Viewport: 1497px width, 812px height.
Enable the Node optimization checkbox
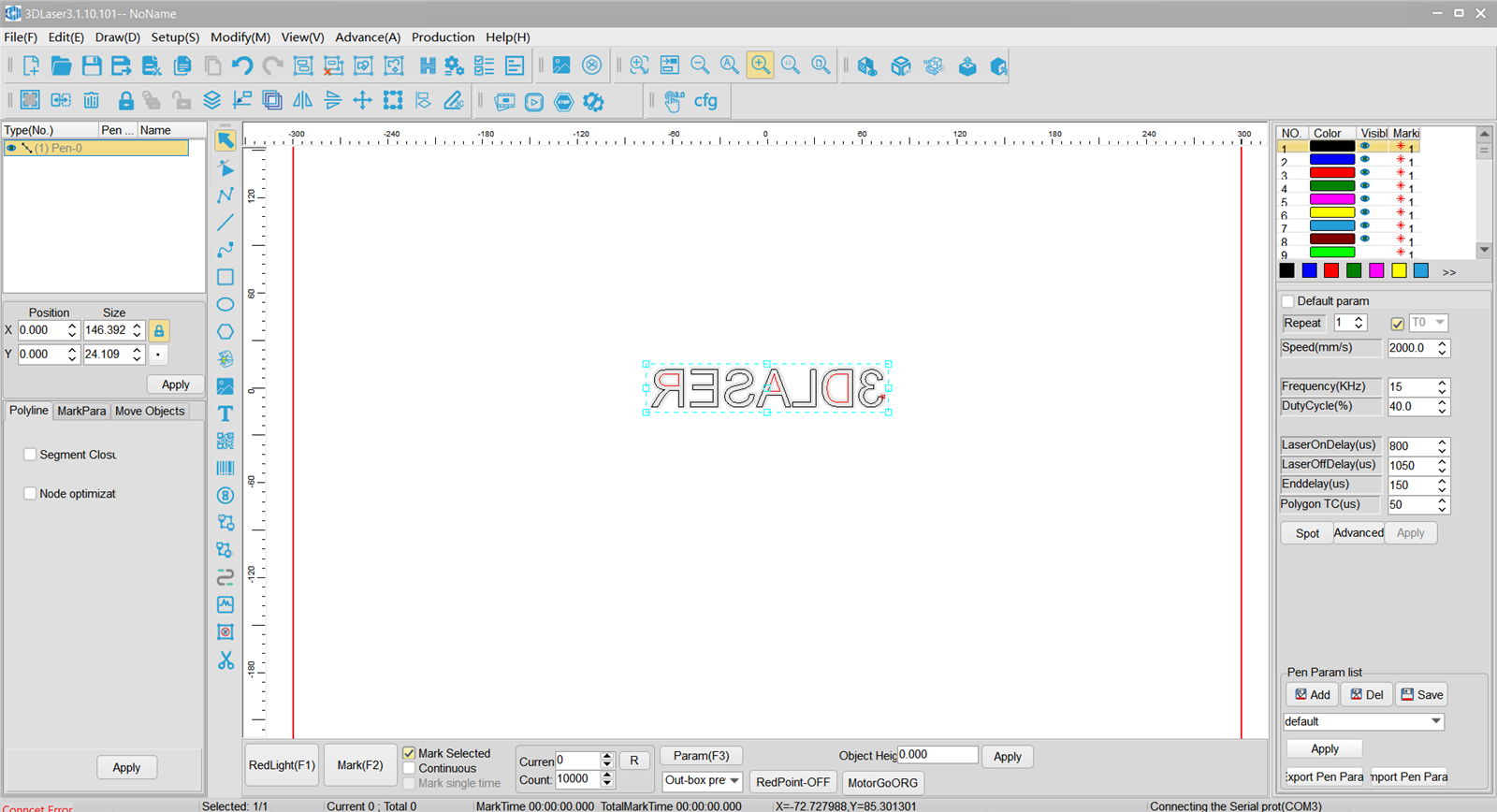pyautogui.click(x=30, y=493)
